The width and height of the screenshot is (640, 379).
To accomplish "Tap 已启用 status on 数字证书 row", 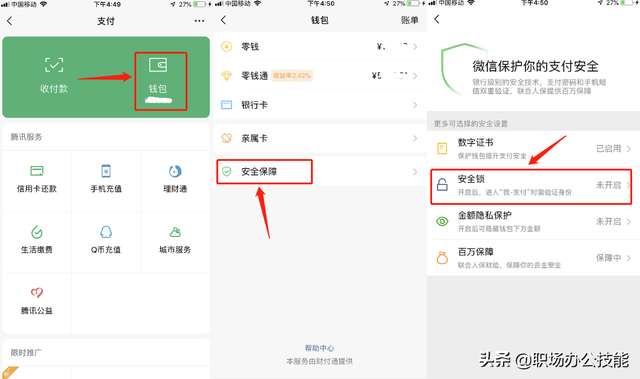I will 608,148.
